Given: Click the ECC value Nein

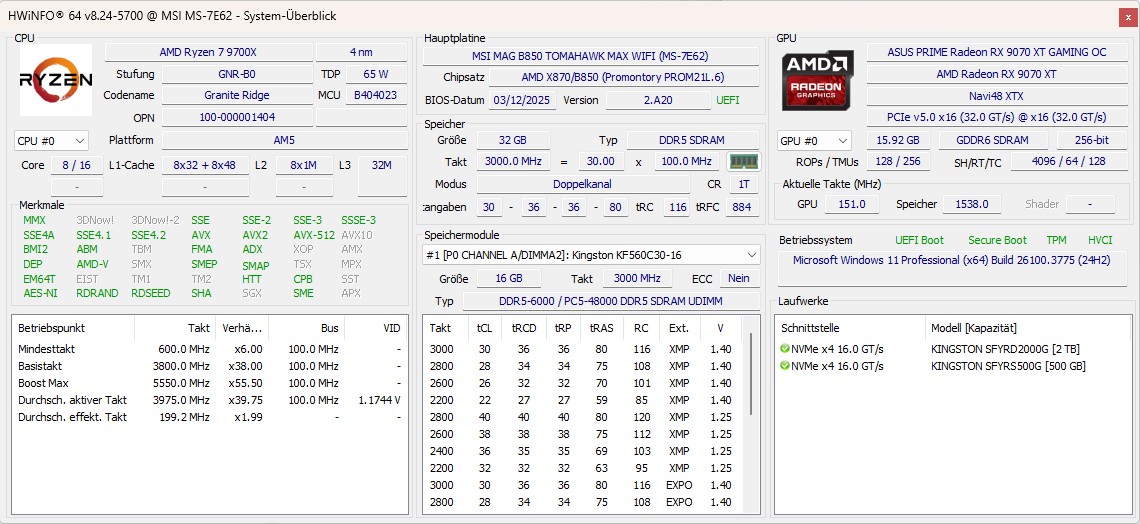Looking at the screenshot, I should pos(739,278).
